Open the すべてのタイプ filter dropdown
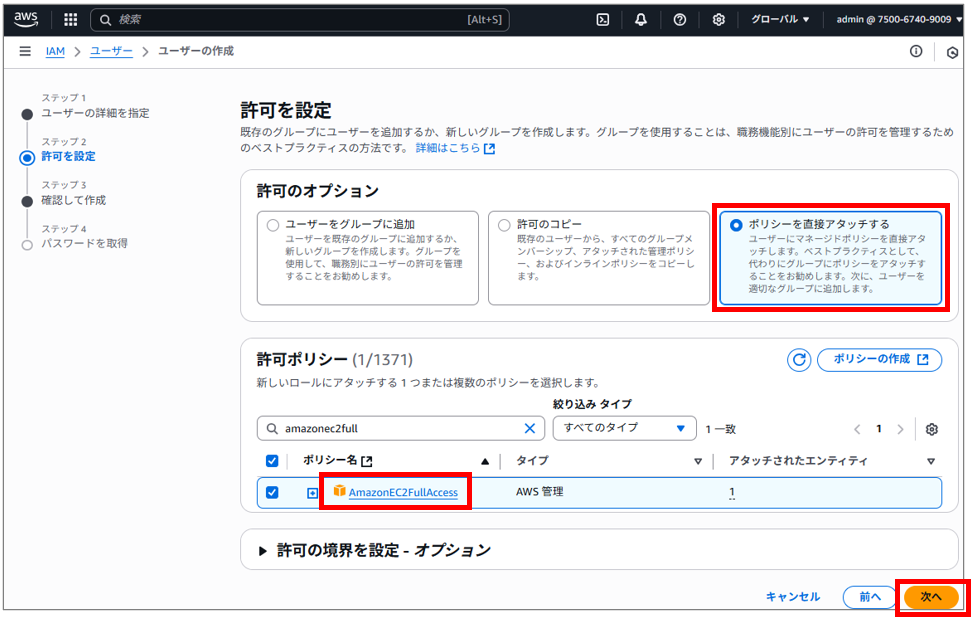Image resolution: width=975 pixels, height=626 pixels. (x=624, y=428)
